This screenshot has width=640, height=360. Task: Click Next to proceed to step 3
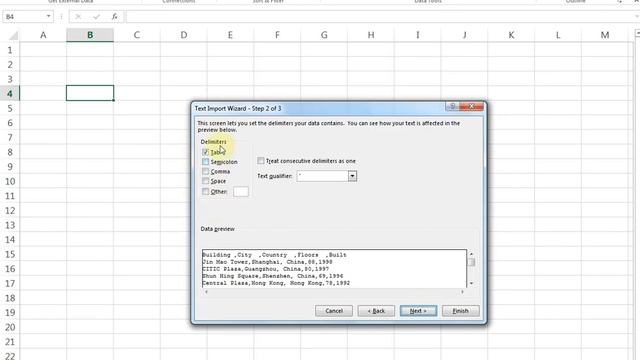pyautogui.click(x=418, y=311)
